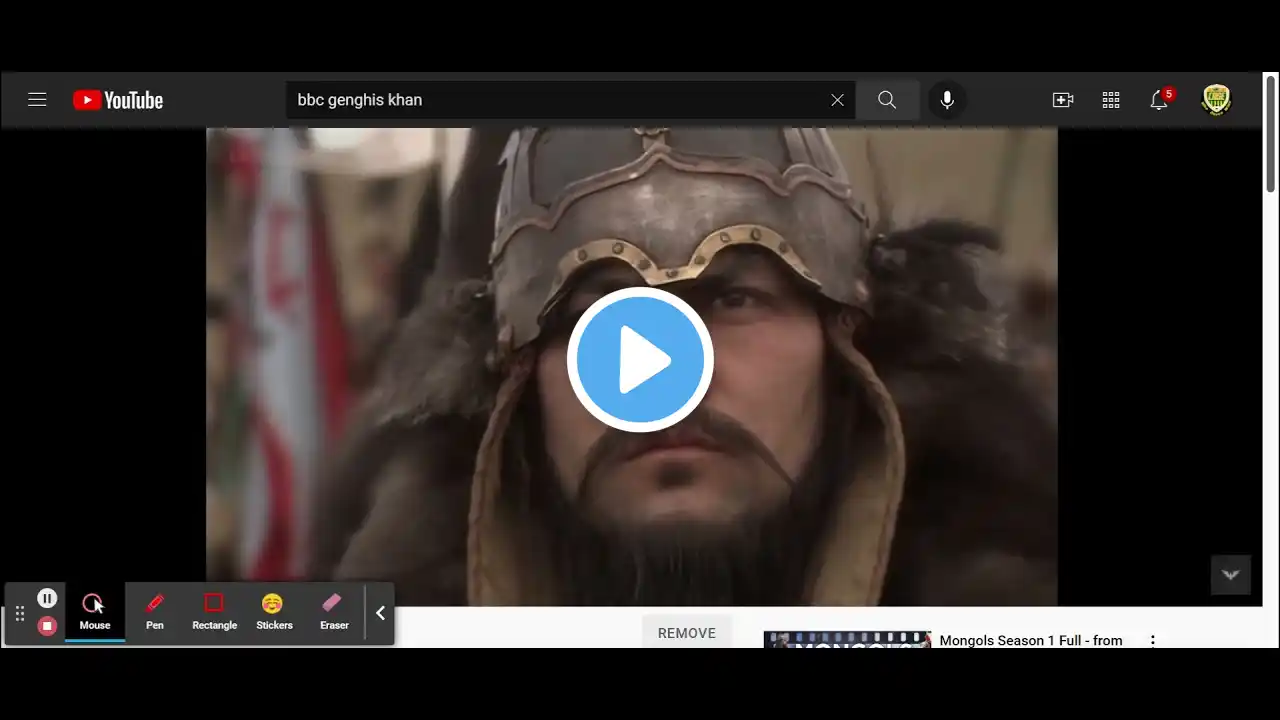This screenshot has height=720, width=1280.
Task: Submit search with the magnifier button
Action: [x=887, y=100]
